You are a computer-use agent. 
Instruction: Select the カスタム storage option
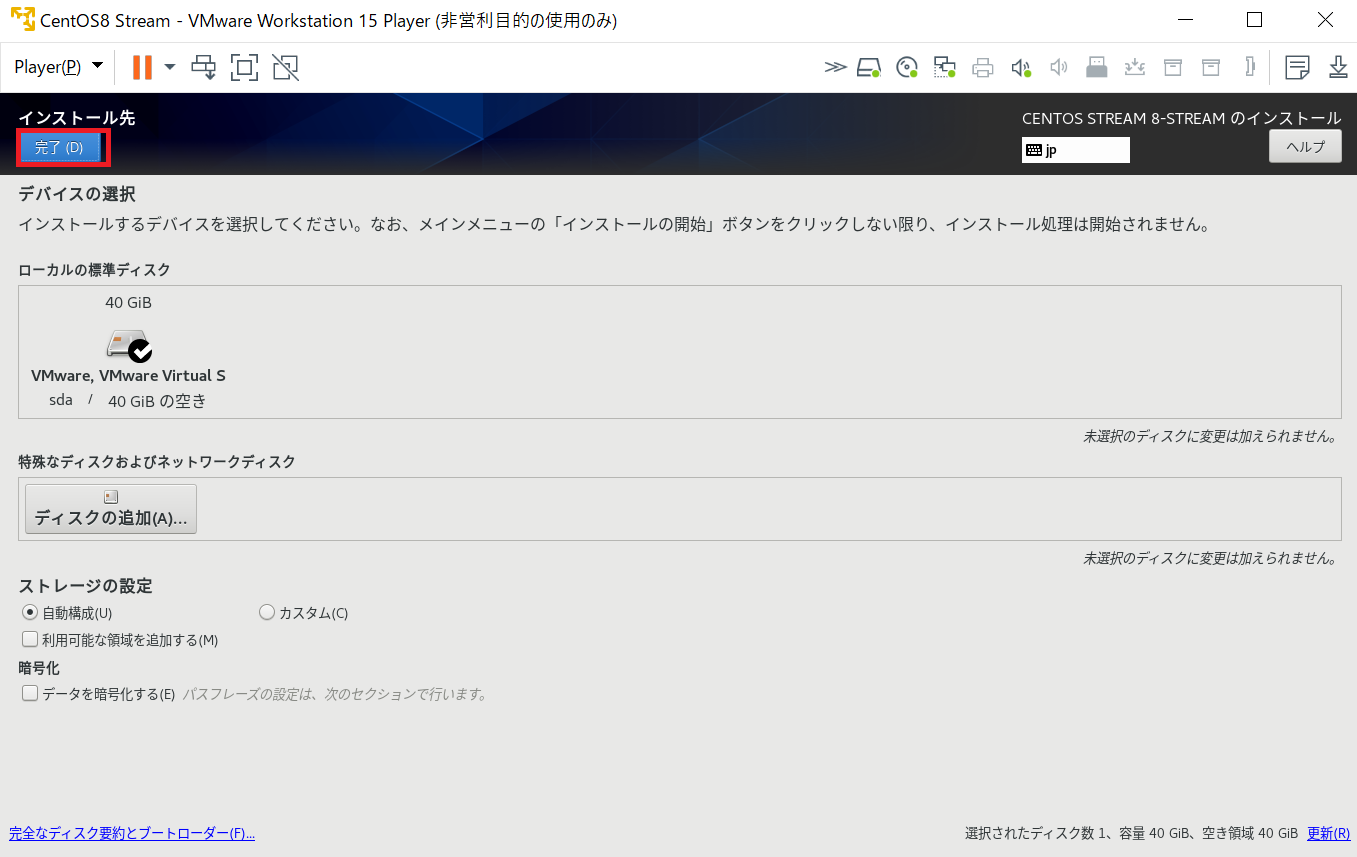pos(267,613)
